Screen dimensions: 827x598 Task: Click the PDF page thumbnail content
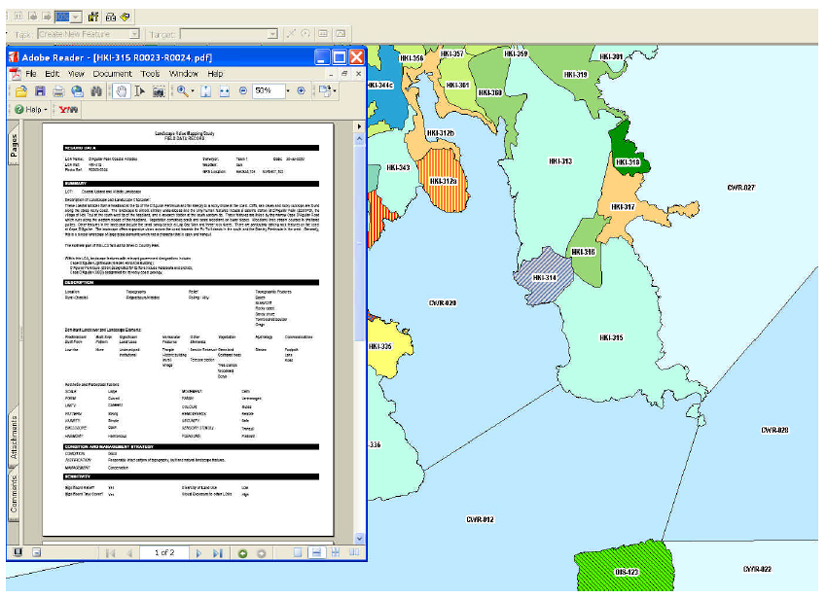point(188,330)
